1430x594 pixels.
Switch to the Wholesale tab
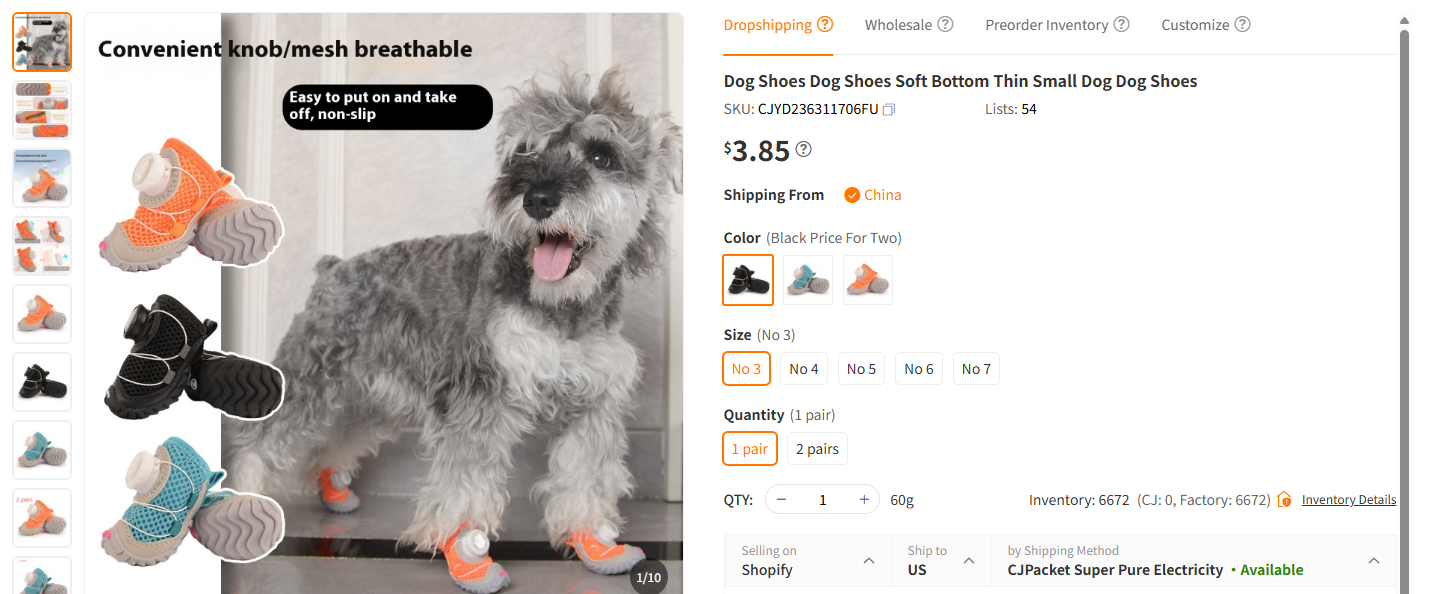[899, 23]
